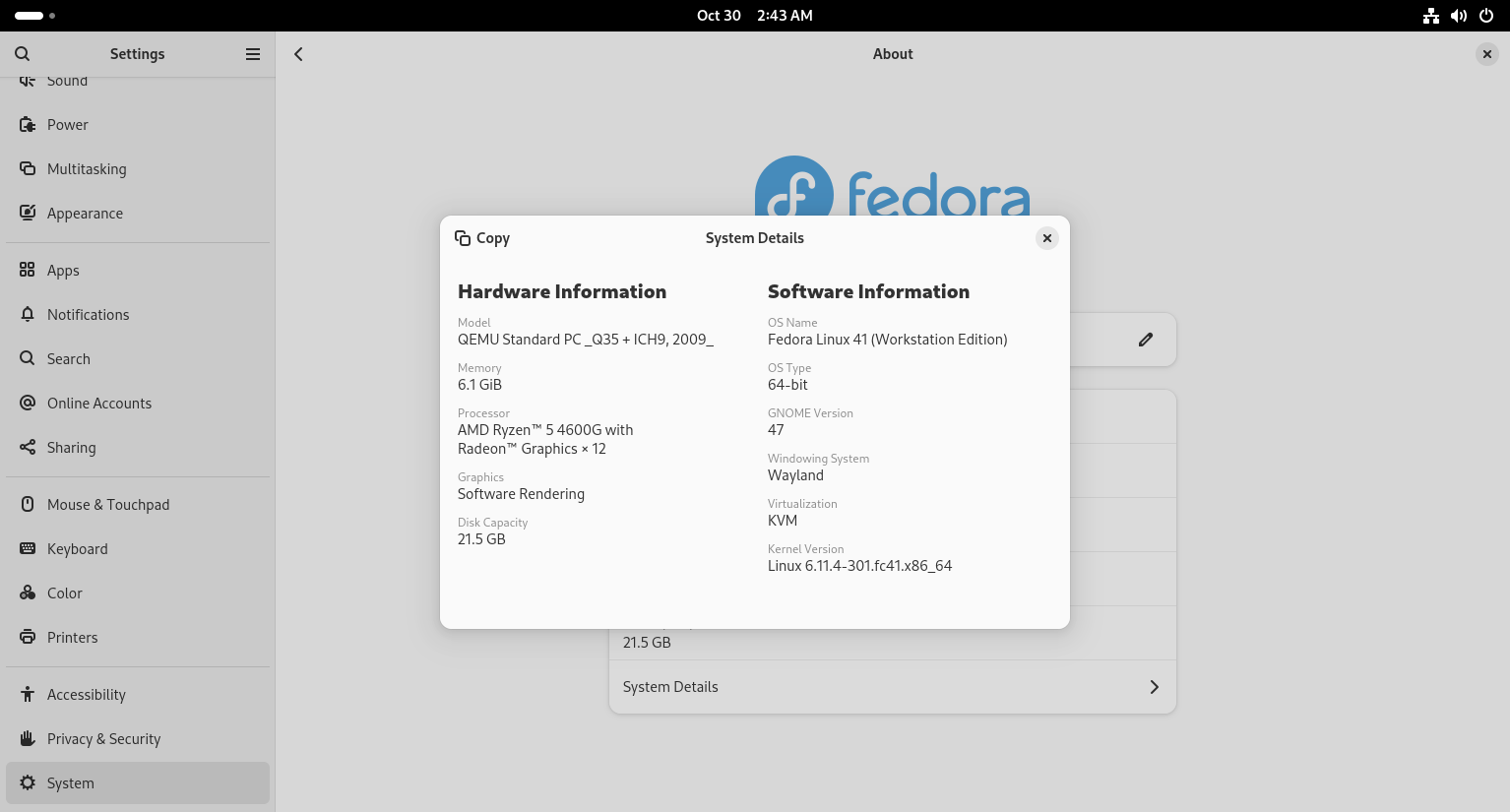The height and width of the screenshot is (812, 1510).
Task: Click the edit device name pencil icon
Action: pos(1146,339)
